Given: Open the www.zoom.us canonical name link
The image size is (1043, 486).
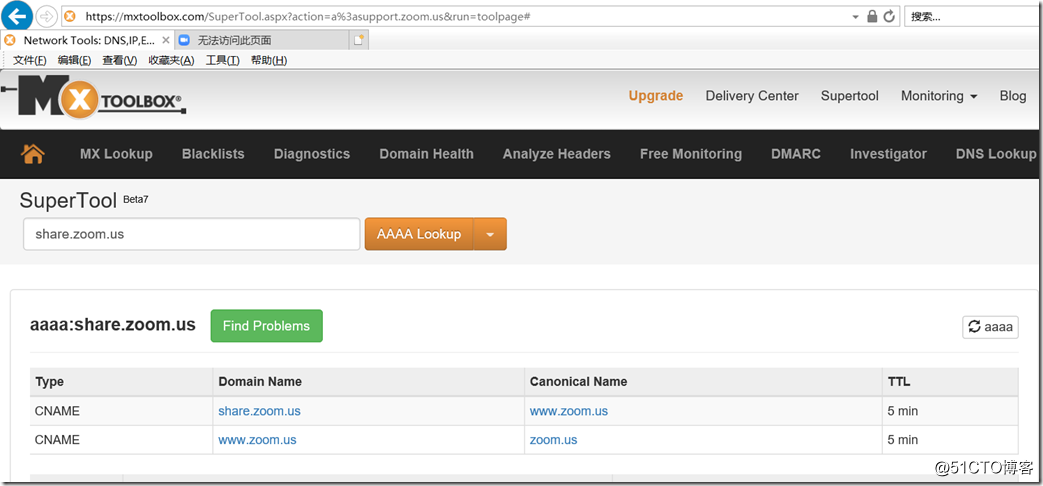Looking at the screenshot, I should click(569, 411).
